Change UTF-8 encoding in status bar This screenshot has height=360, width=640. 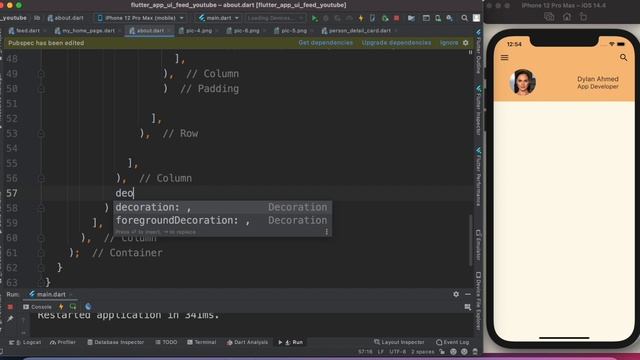click(398, 352)
